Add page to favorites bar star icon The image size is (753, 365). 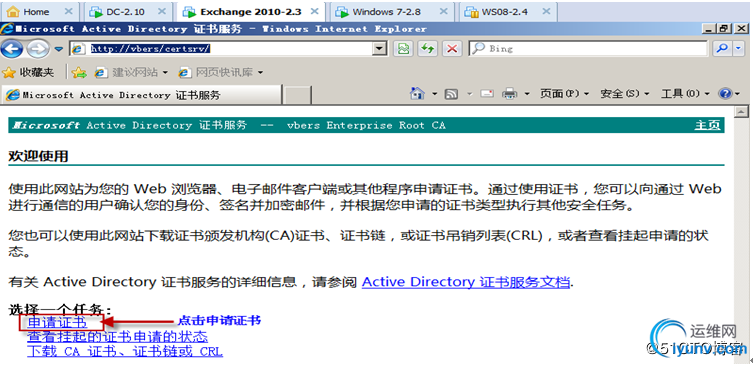point(79,73)
